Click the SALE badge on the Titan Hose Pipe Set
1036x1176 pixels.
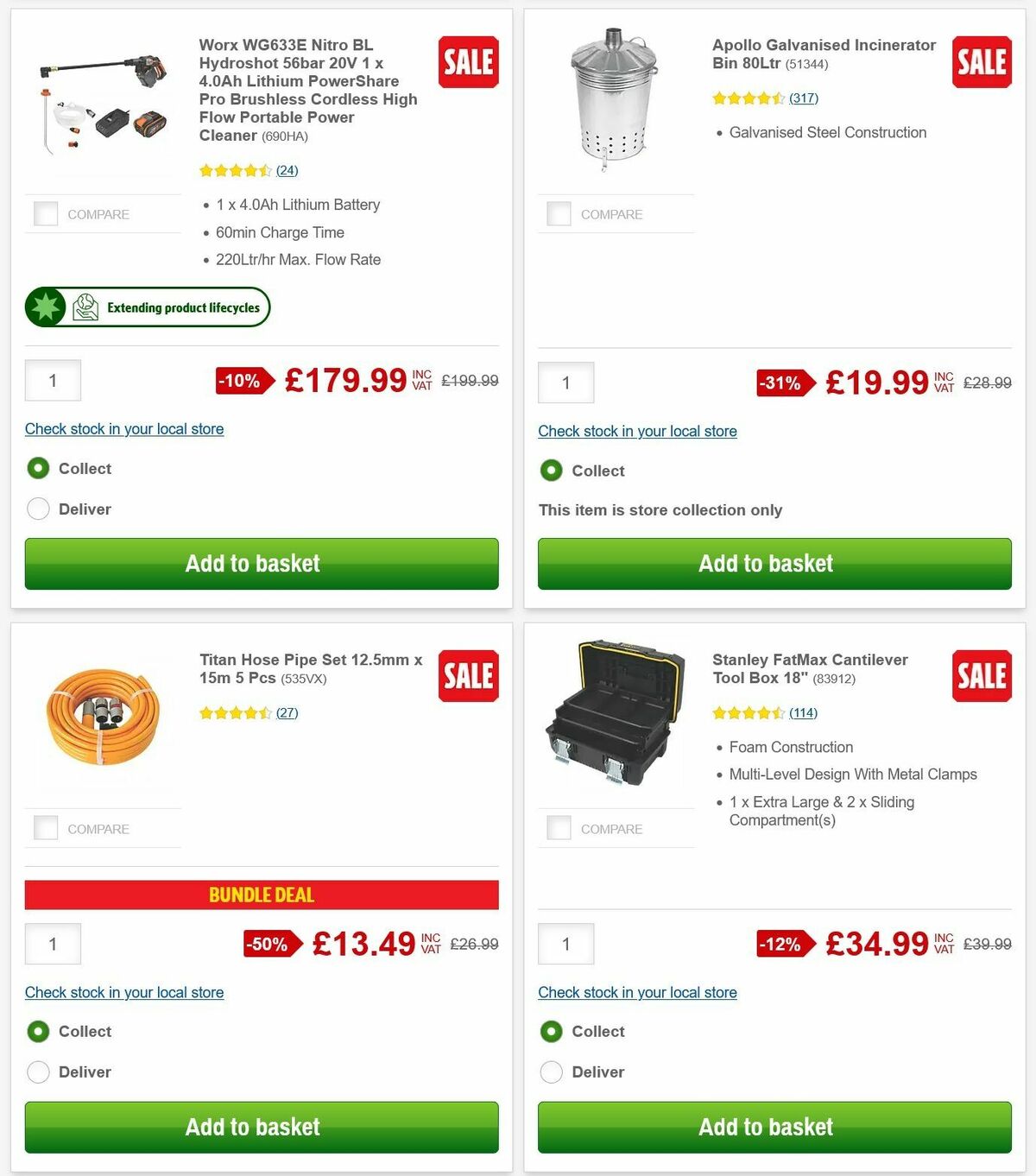(467, 676)
